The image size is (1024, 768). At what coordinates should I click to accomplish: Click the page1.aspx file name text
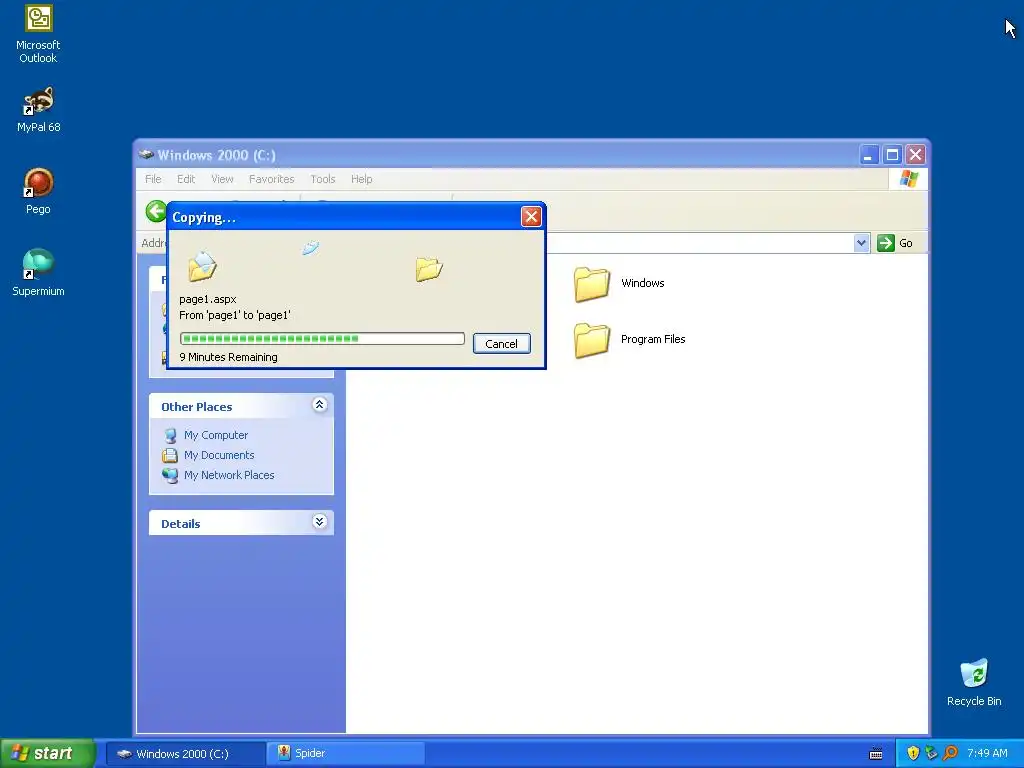(x=208, y=299)
